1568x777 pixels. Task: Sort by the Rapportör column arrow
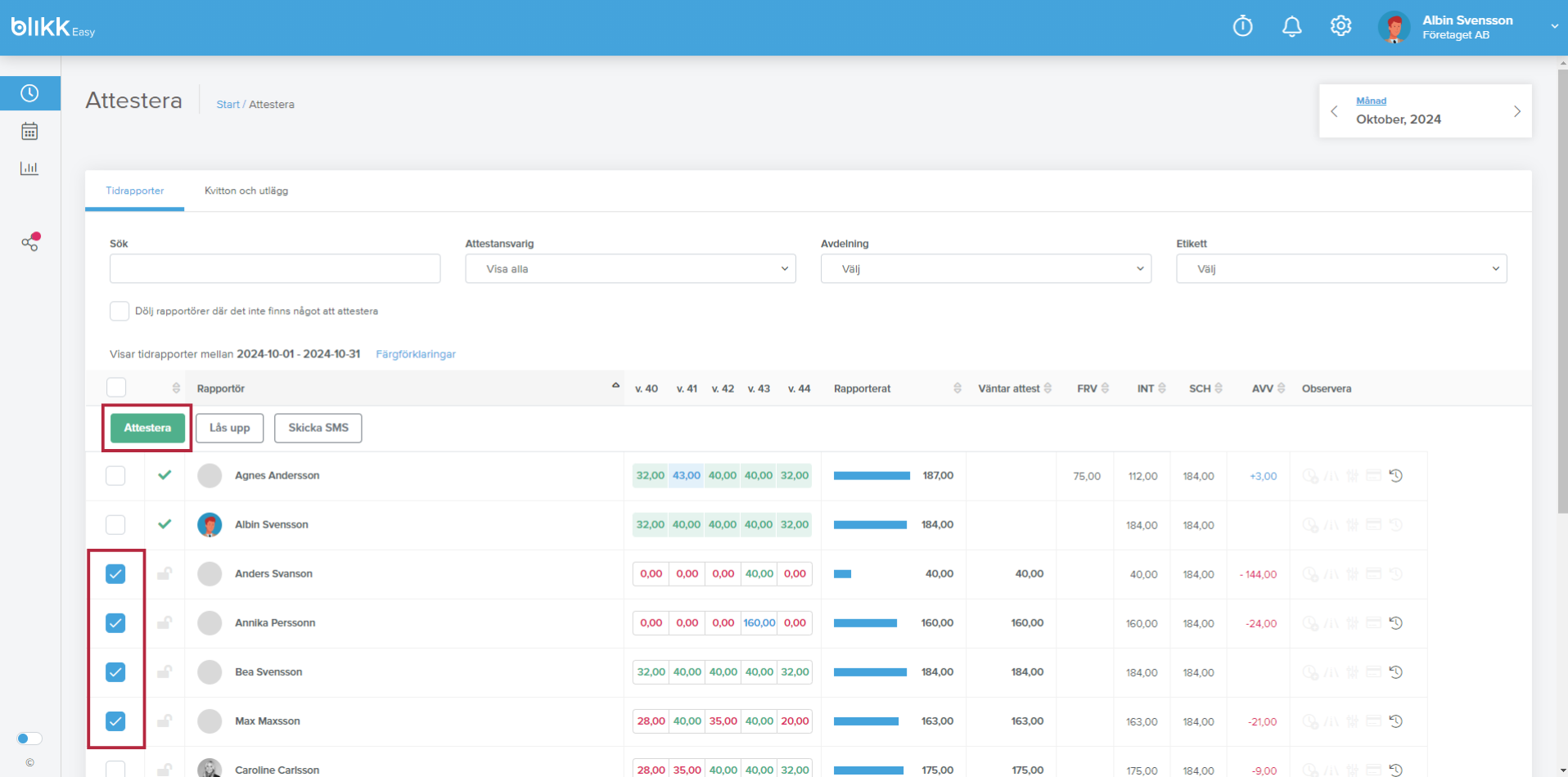tap(615, 386)
